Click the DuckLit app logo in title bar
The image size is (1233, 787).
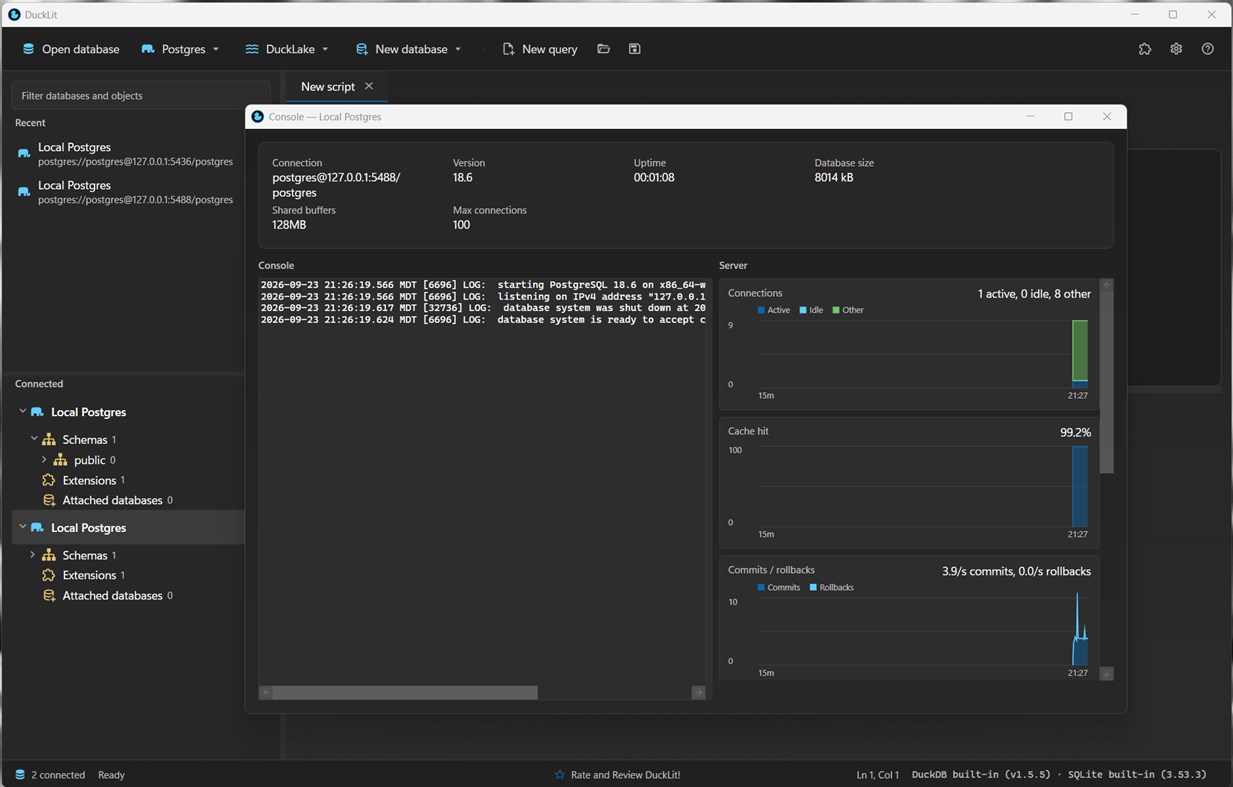[x=14, y=15]
